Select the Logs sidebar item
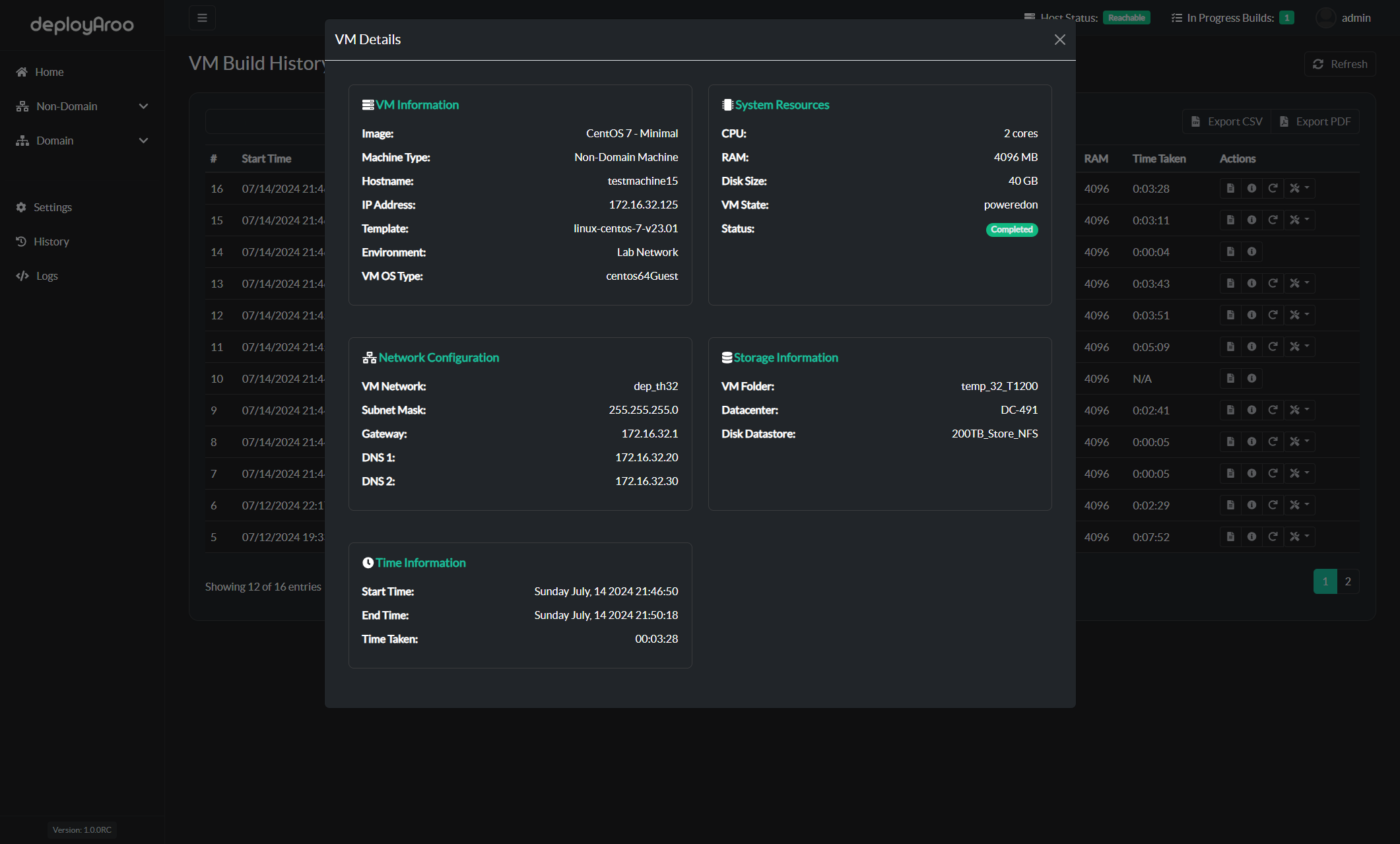1400x844 pixels. tap(46, 275)
